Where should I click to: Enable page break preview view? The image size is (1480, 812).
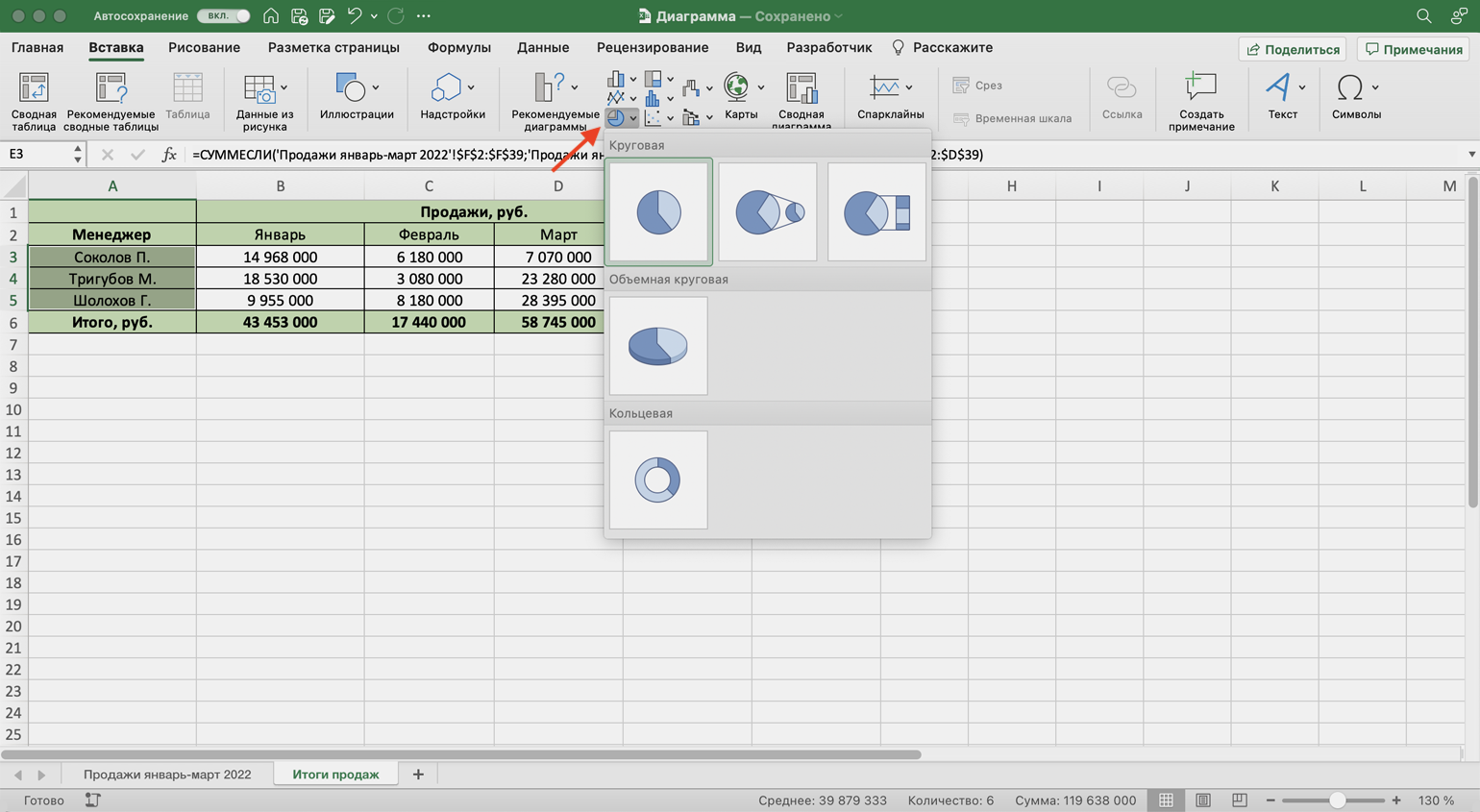pyautogui.click(x=1240, y=800)
